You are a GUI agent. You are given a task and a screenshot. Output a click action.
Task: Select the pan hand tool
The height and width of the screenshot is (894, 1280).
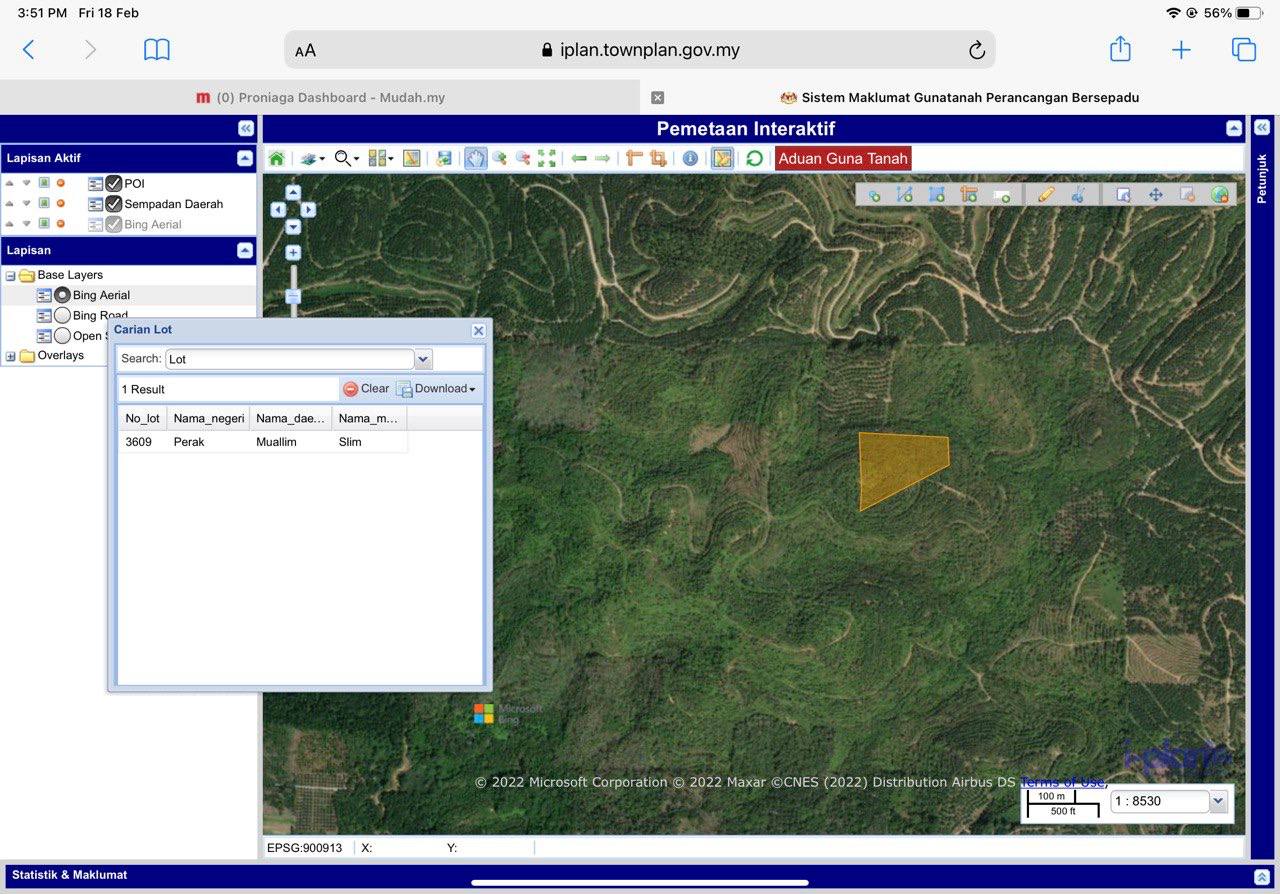tap(476, 158)
